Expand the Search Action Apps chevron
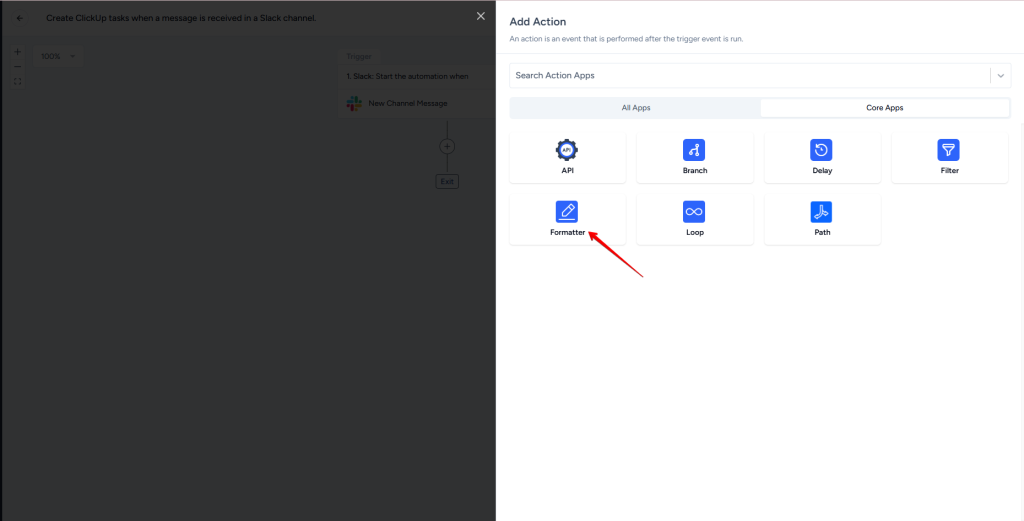This screenshot has width=1024, height=521. tap(1000, 75)
